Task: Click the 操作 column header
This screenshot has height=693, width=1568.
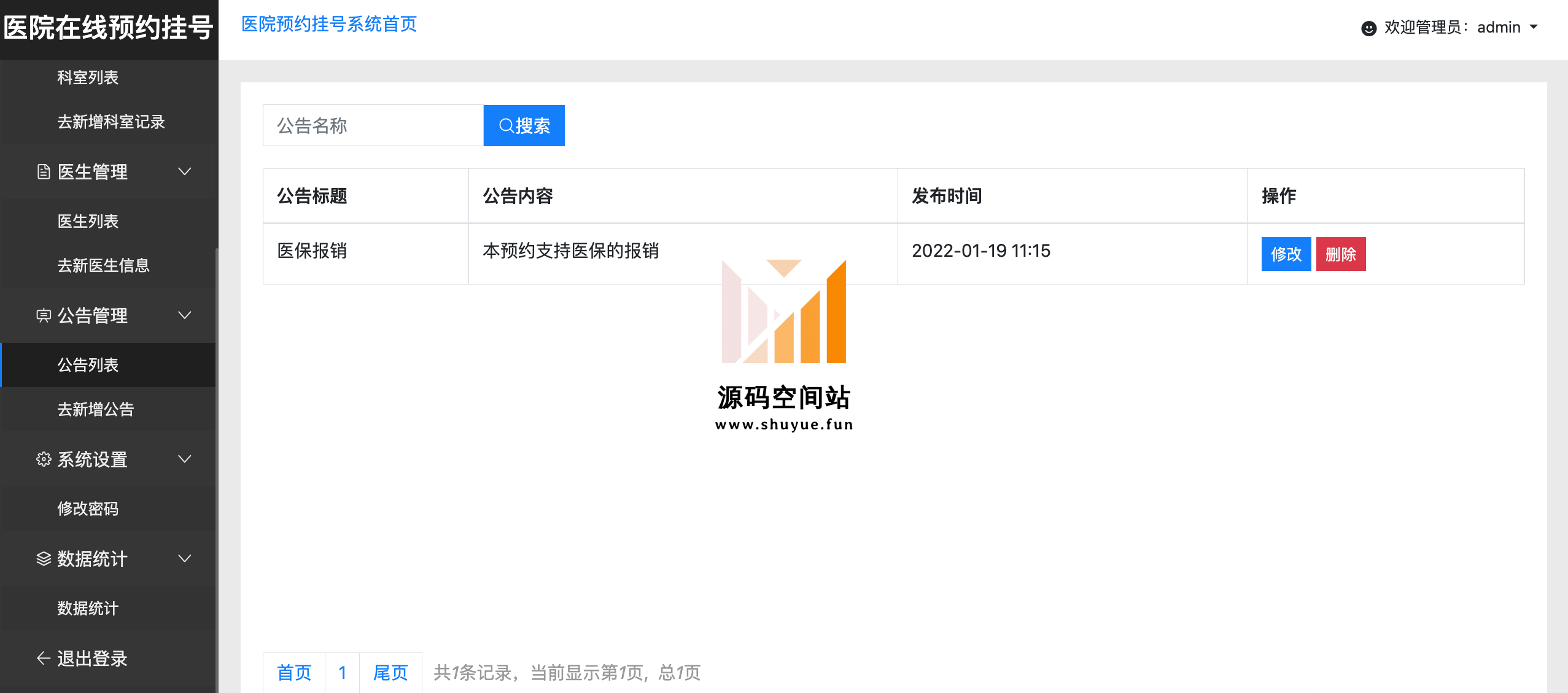Action: click(x=1386, y=196)
